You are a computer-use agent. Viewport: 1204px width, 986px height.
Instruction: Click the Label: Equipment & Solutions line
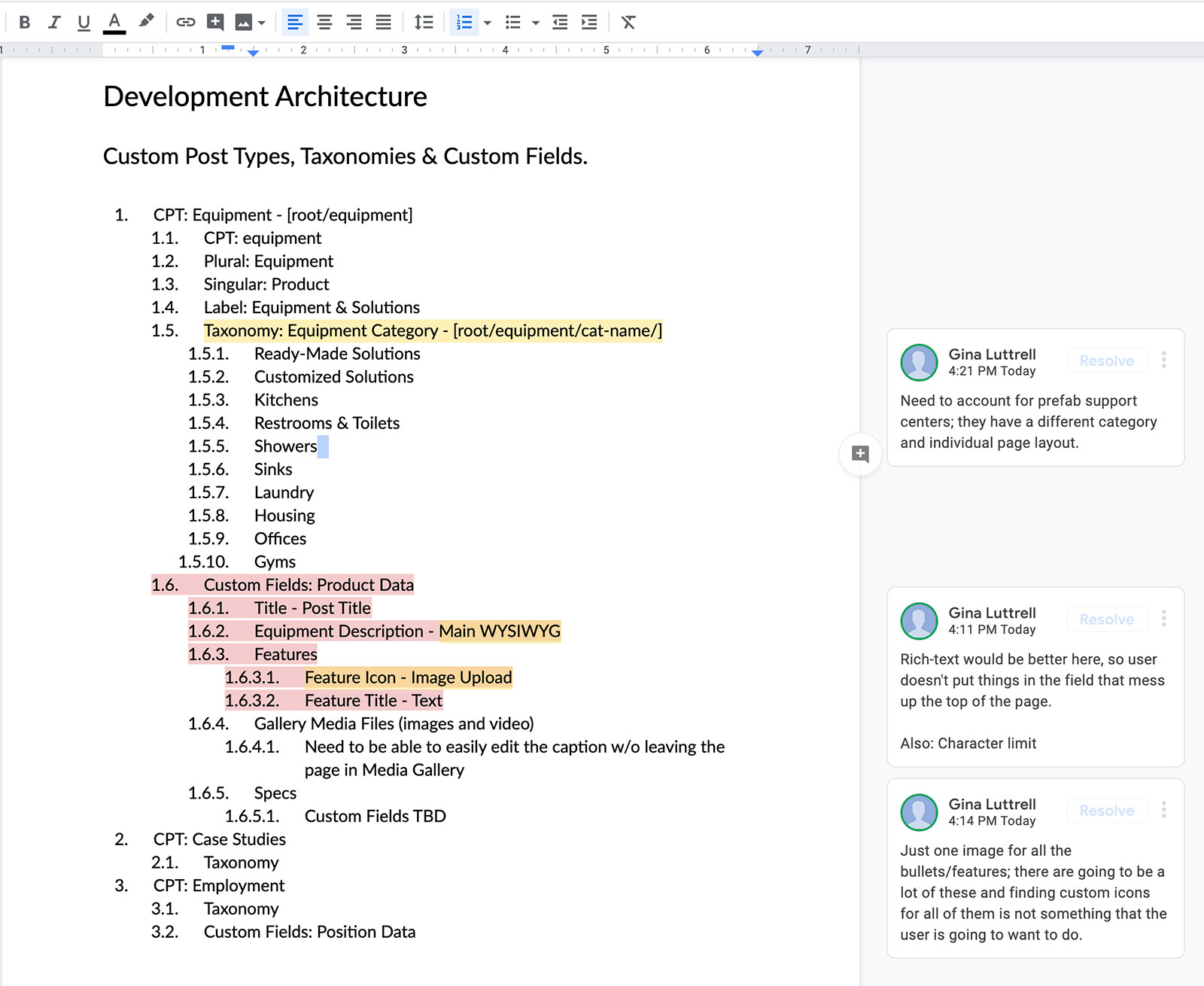pos(312,307)
